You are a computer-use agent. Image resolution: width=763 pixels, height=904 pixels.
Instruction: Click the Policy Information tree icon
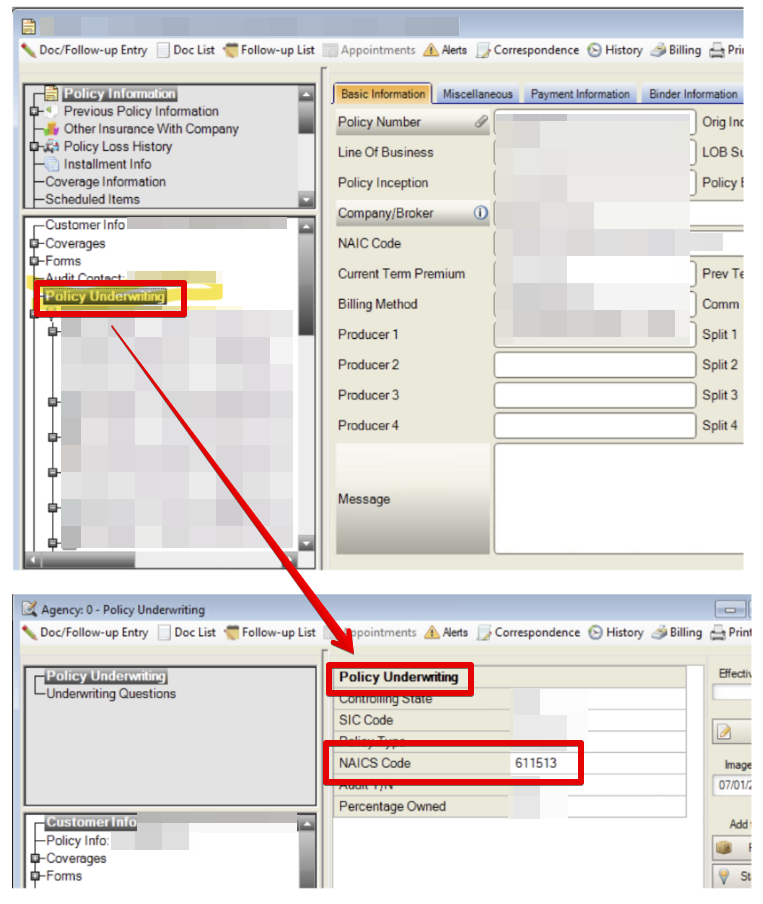51,93
